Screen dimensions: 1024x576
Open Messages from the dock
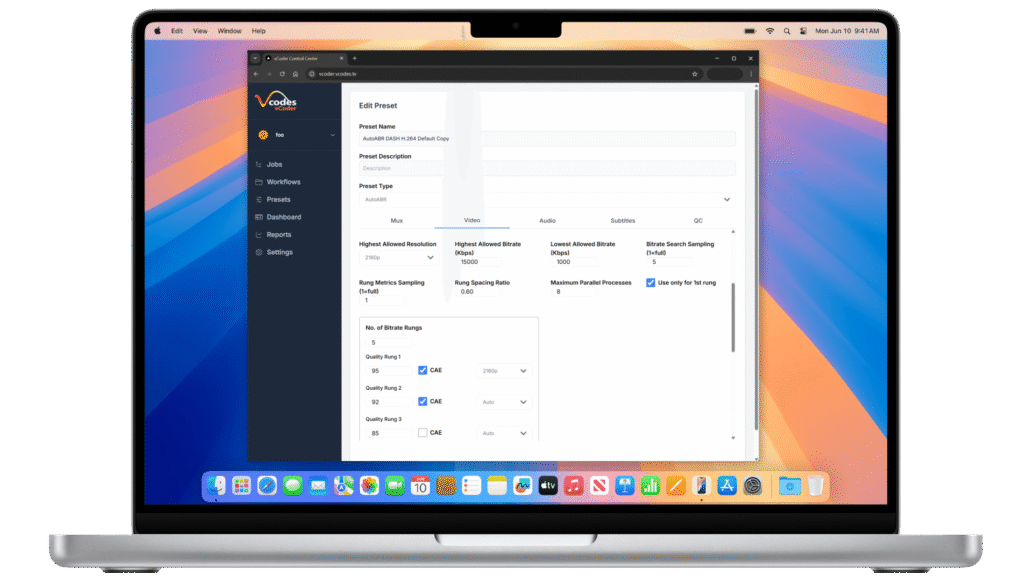pos(293,486)
